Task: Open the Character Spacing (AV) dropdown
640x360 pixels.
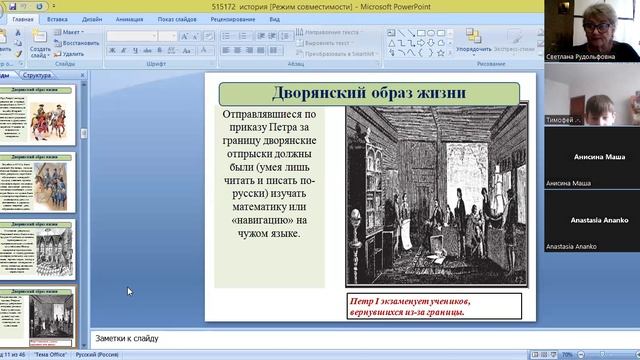Action: pyautogui.click(x=172, y=51)
